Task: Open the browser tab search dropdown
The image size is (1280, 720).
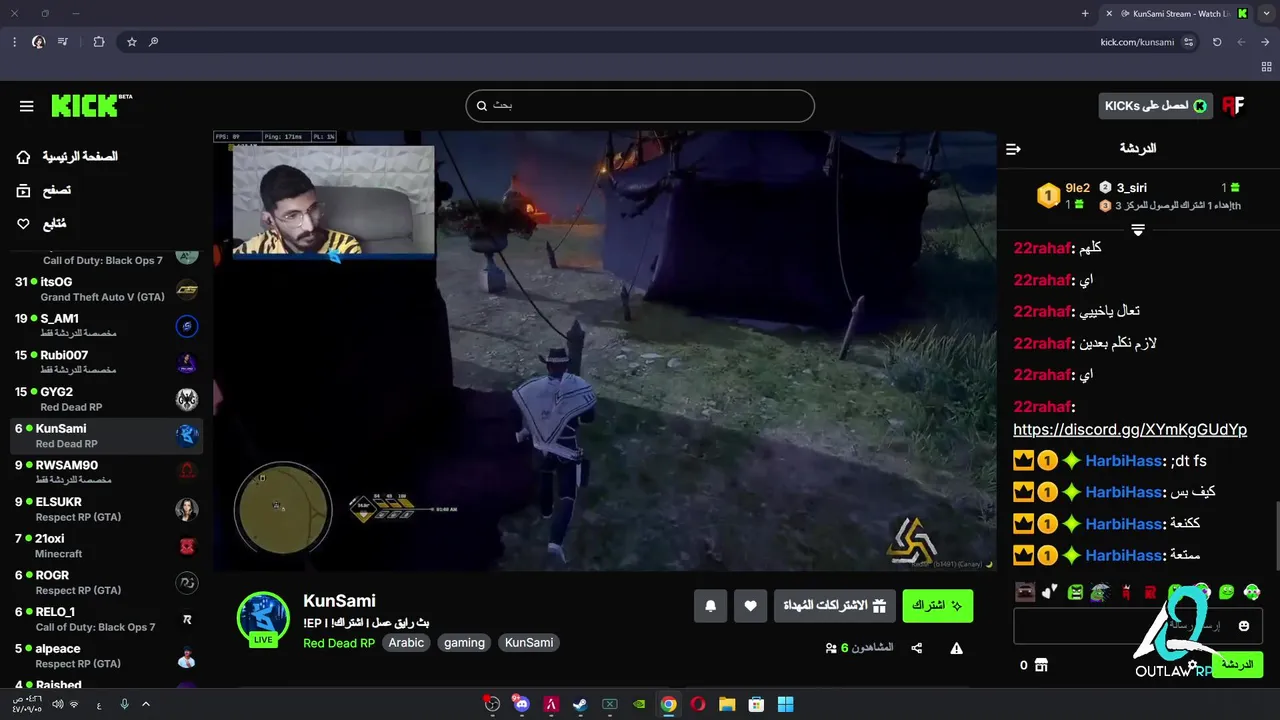Action: point(1266,13)
